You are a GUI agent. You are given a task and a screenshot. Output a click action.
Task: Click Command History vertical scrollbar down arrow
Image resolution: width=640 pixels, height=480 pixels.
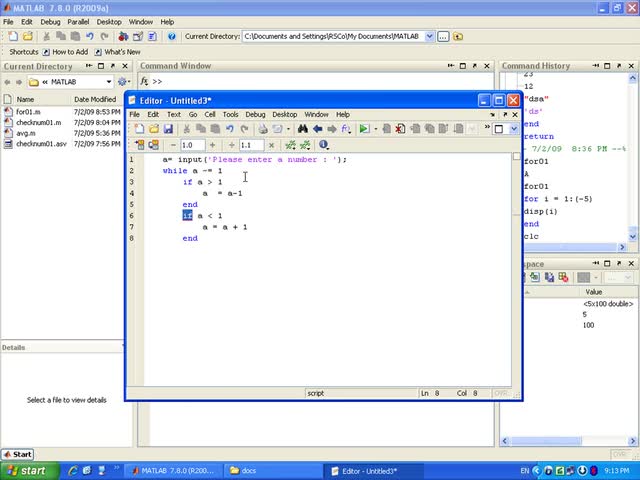click(632, 236)
